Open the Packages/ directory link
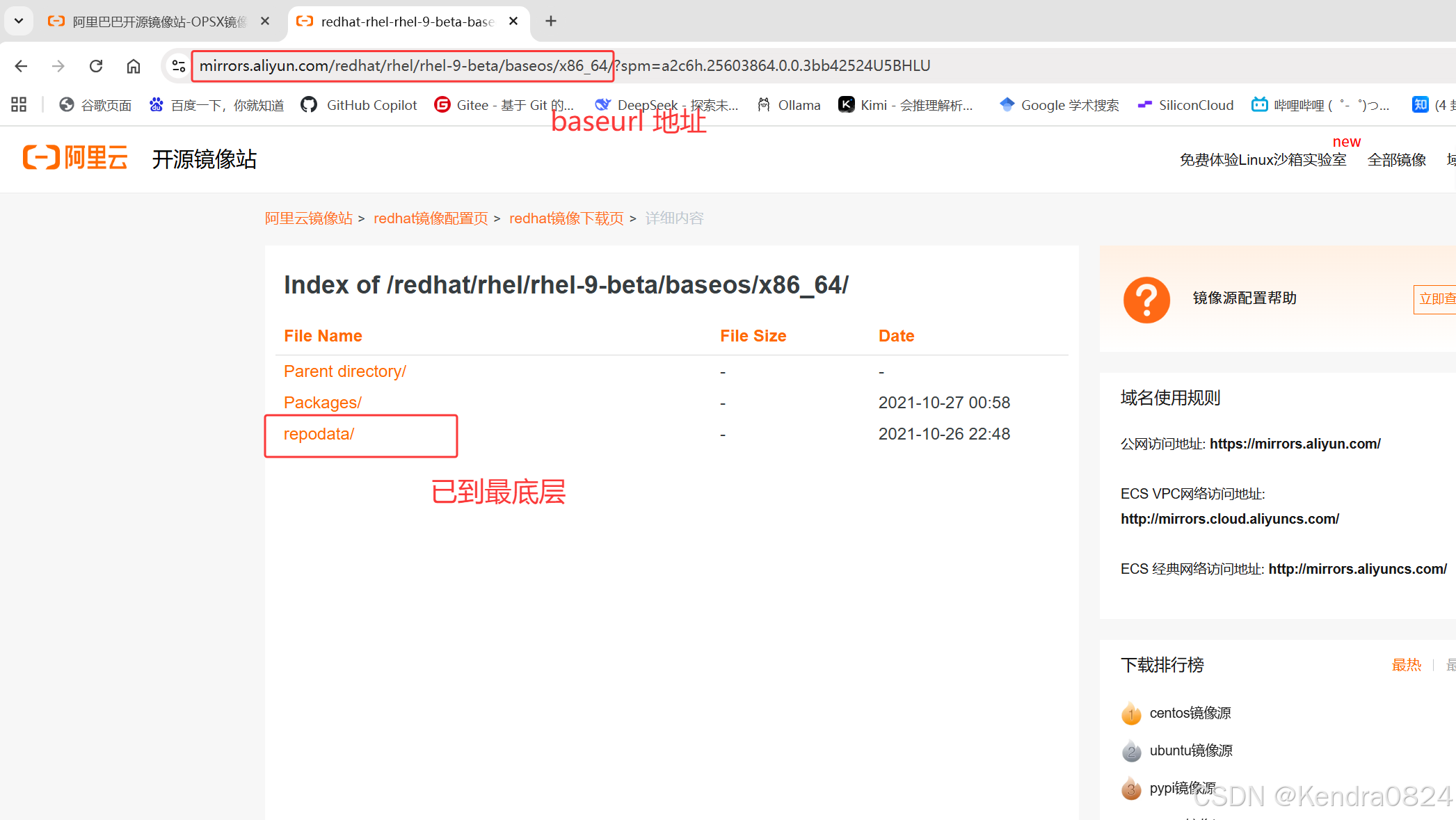Screen dimensions: 1456x820 [322, 403]
